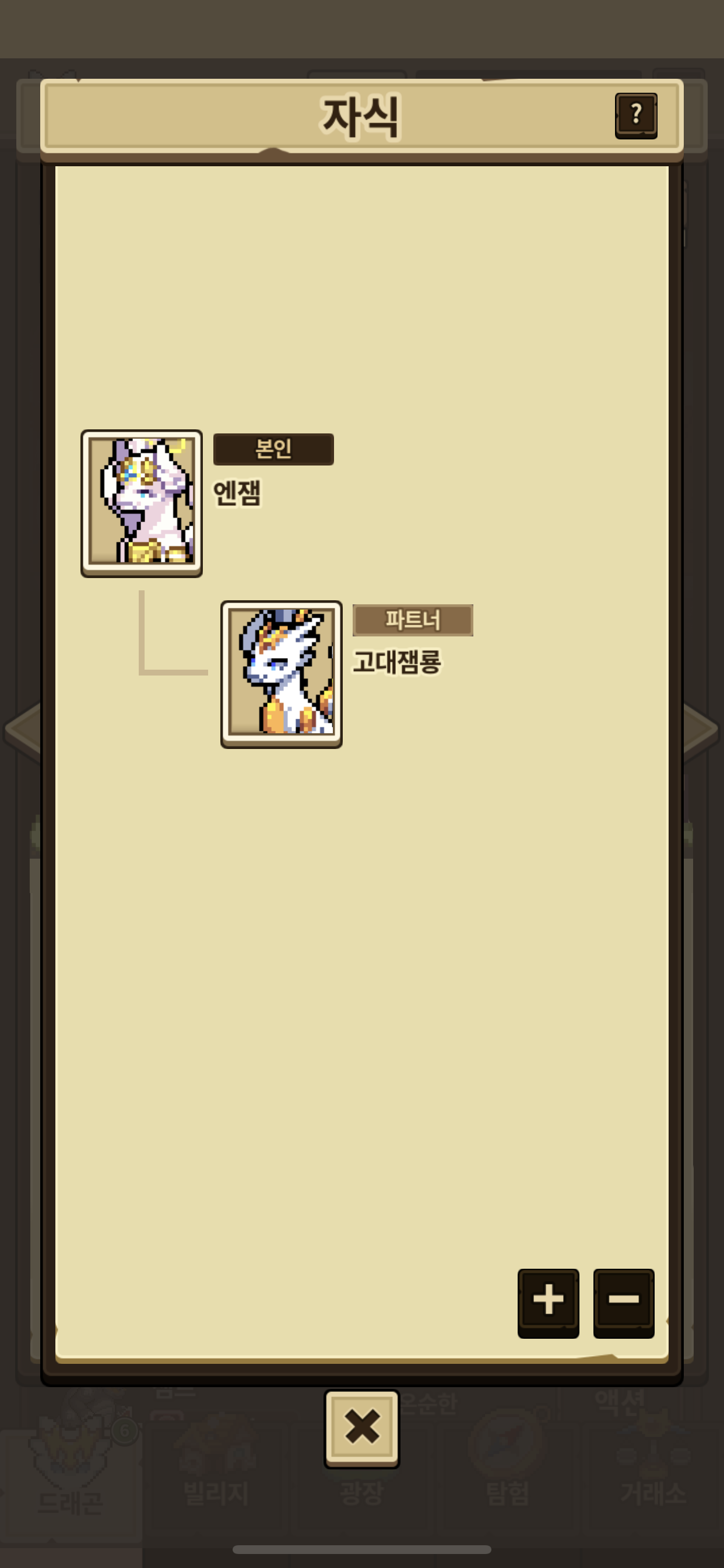Click the 고대잼룡 name text

click(x=396, y=662)
